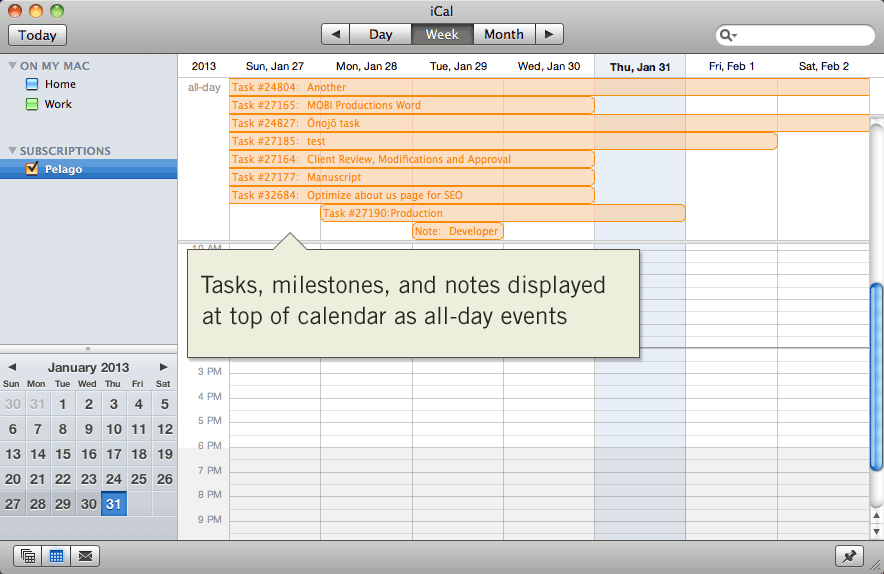Click the Wed, Jan 30 column header
The height and width of the screenshot is (574, 884).
point(549,66)
